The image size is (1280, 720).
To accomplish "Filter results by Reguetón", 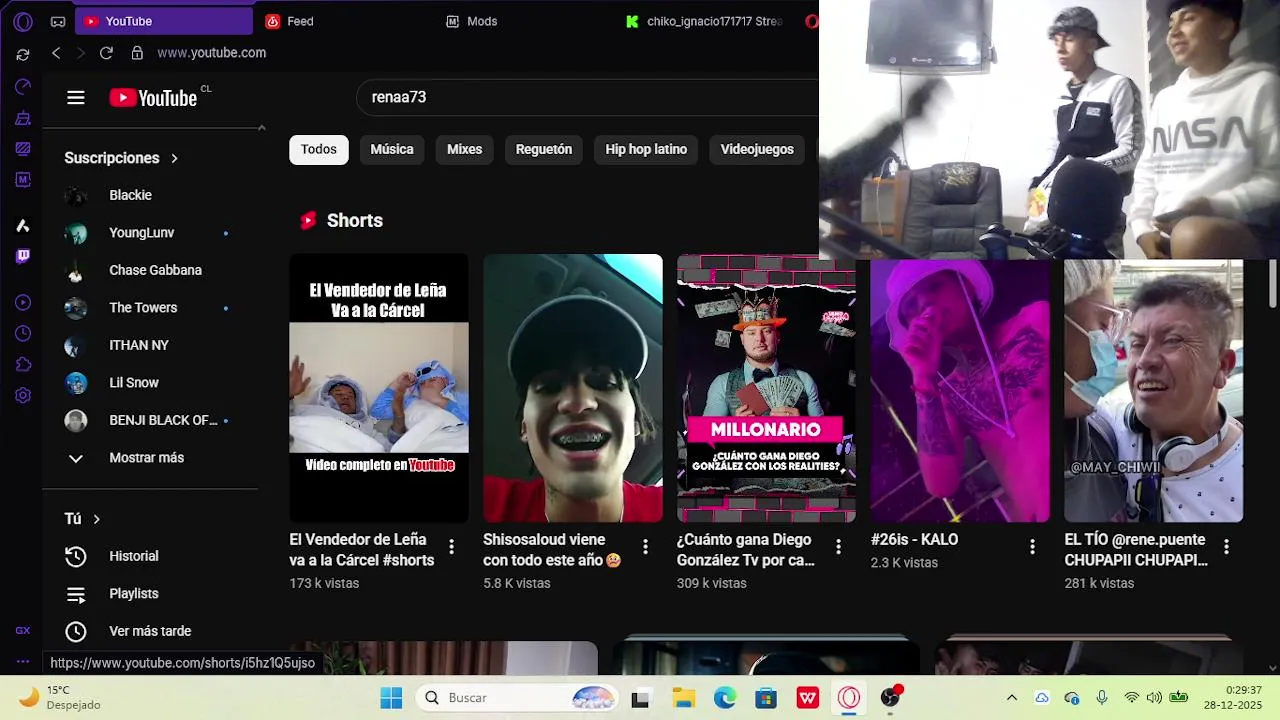I will click(544, 150).
